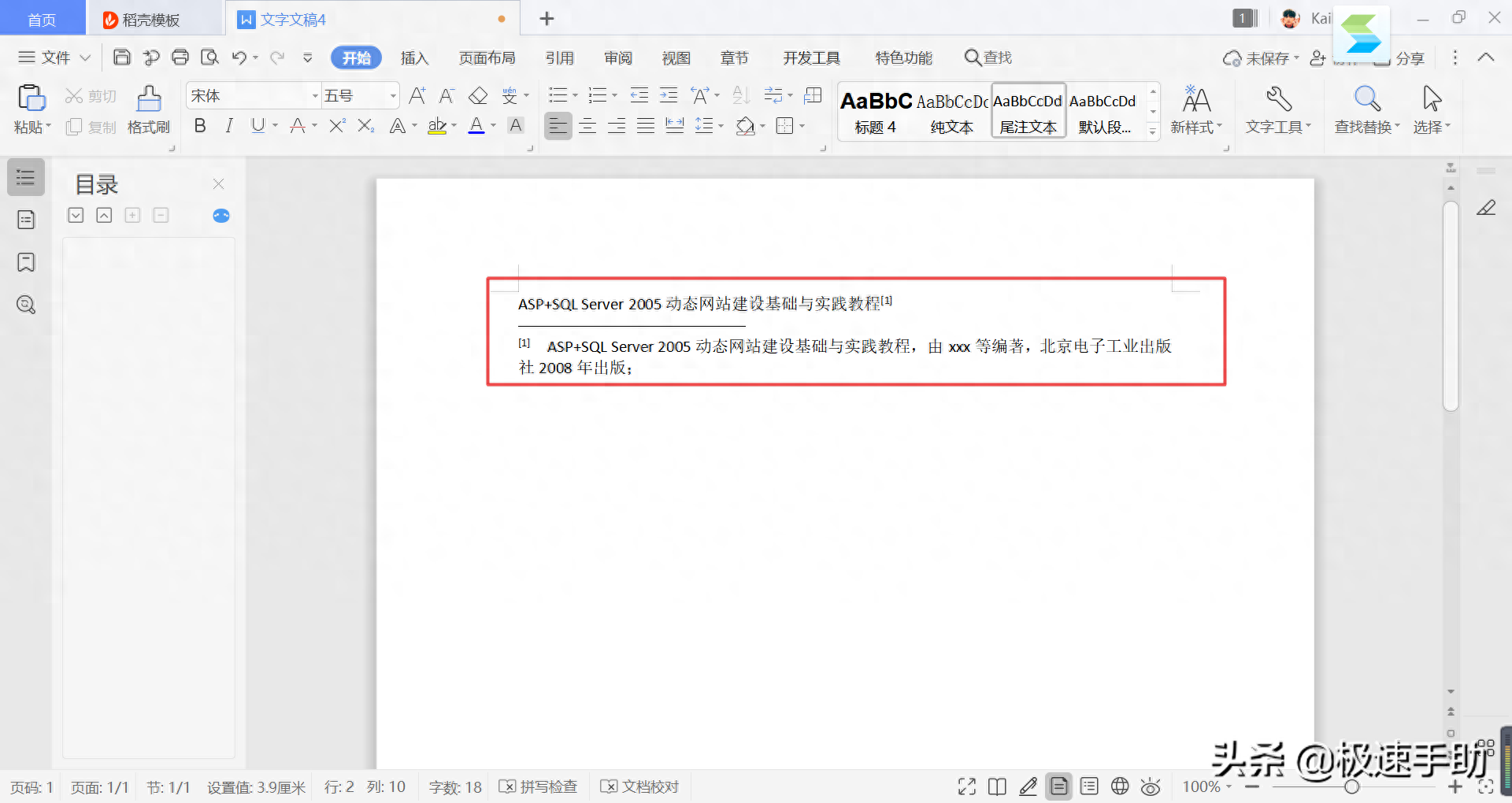Toggle underline formatting

(258, 126)
